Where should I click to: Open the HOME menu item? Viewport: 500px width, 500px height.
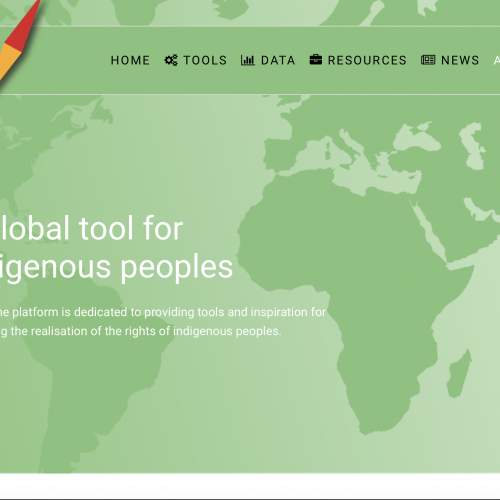click(x=130, y=60)
